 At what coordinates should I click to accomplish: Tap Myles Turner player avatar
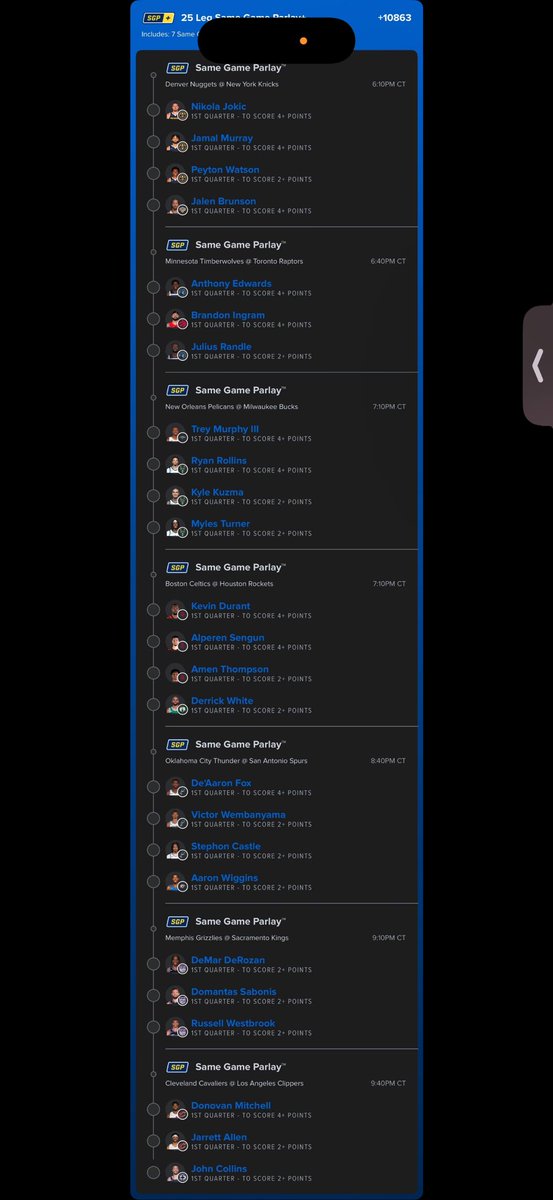coord(176,528)
